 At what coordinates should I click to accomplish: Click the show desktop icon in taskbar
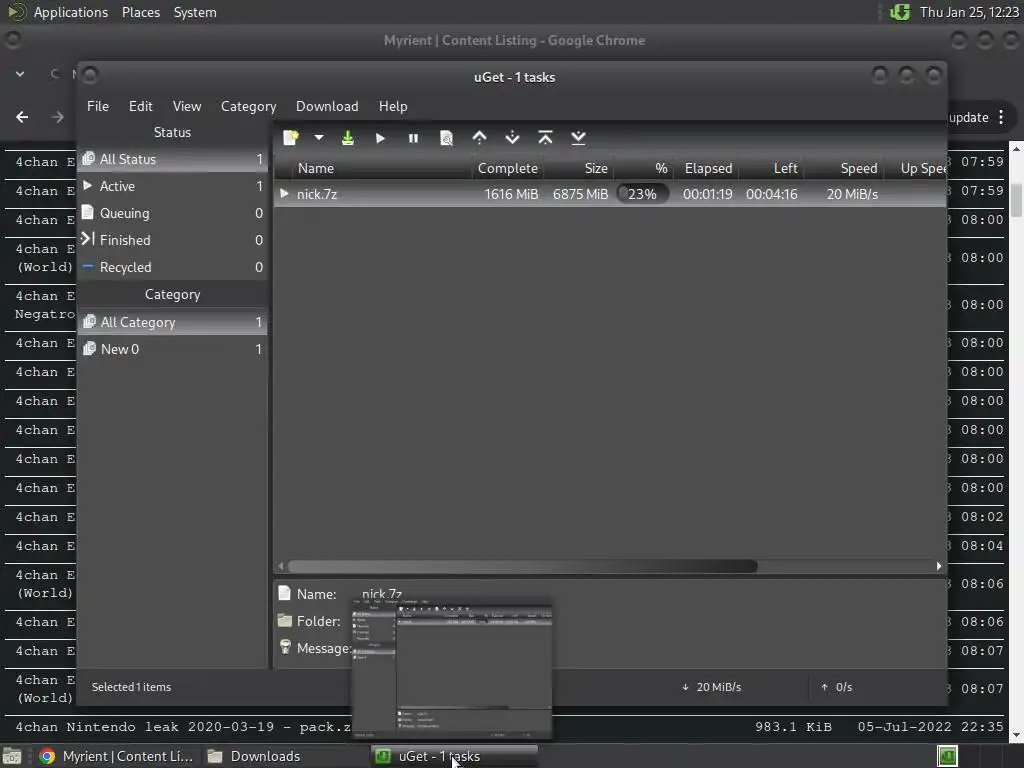click(x=12, y=757)
